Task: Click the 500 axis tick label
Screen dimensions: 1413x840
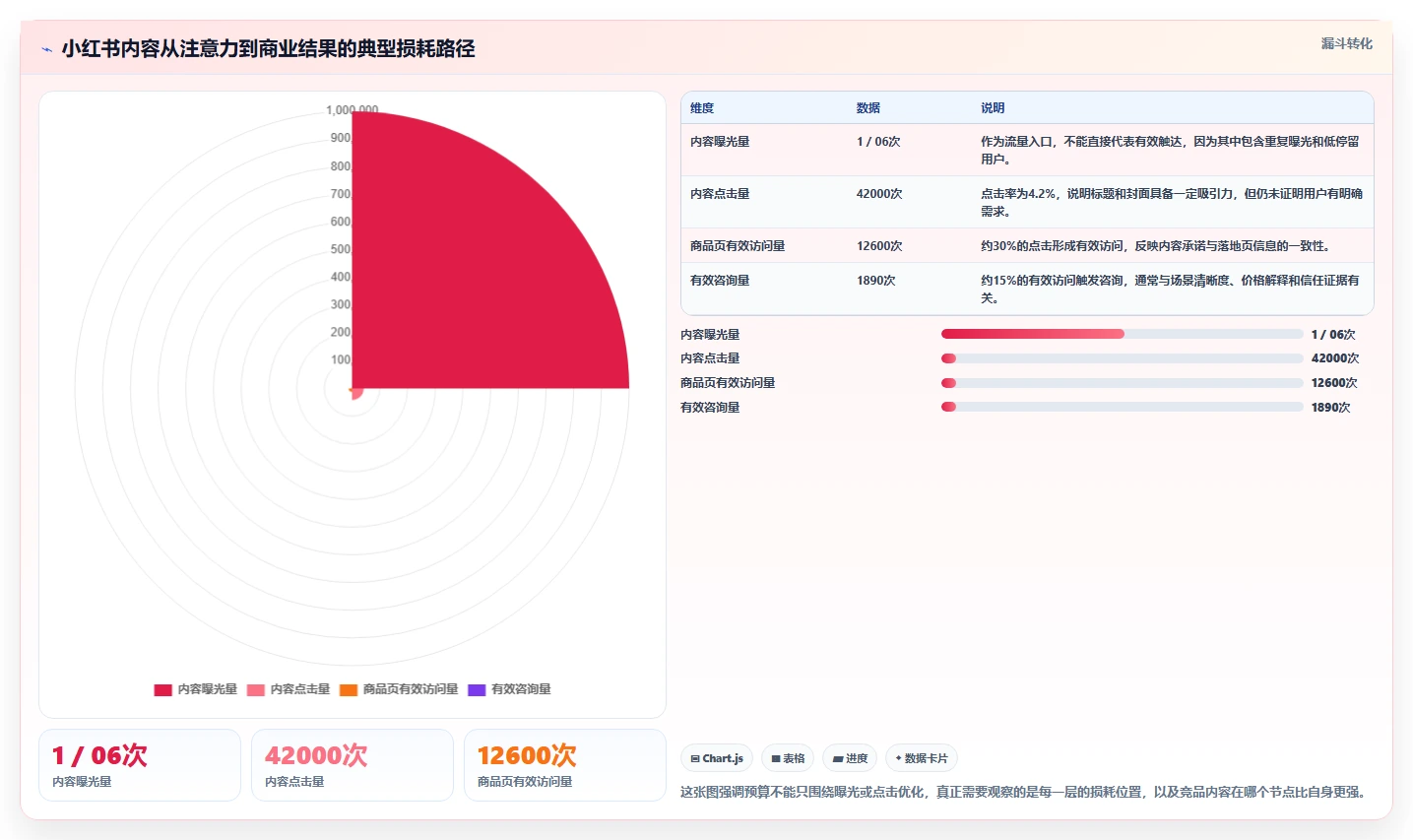Action: 341,249
